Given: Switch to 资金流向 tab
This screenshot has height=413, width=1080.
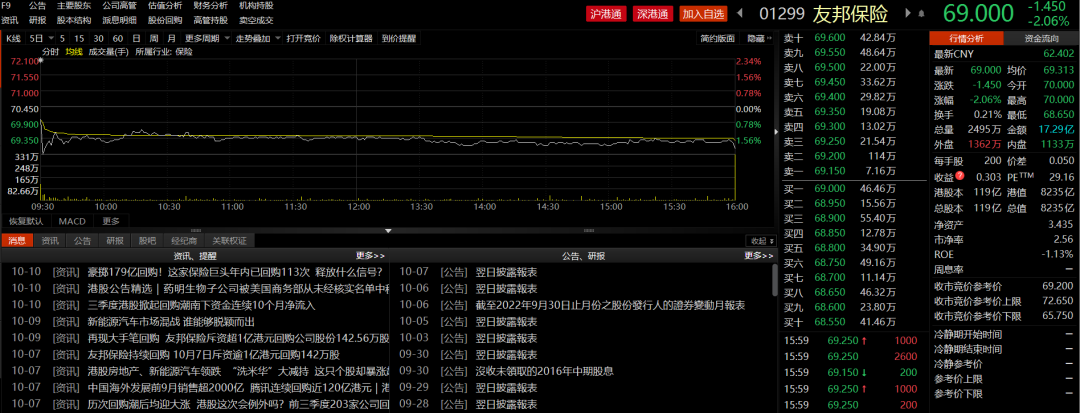Looking at the screenshot, I should tap(1041, 39).
